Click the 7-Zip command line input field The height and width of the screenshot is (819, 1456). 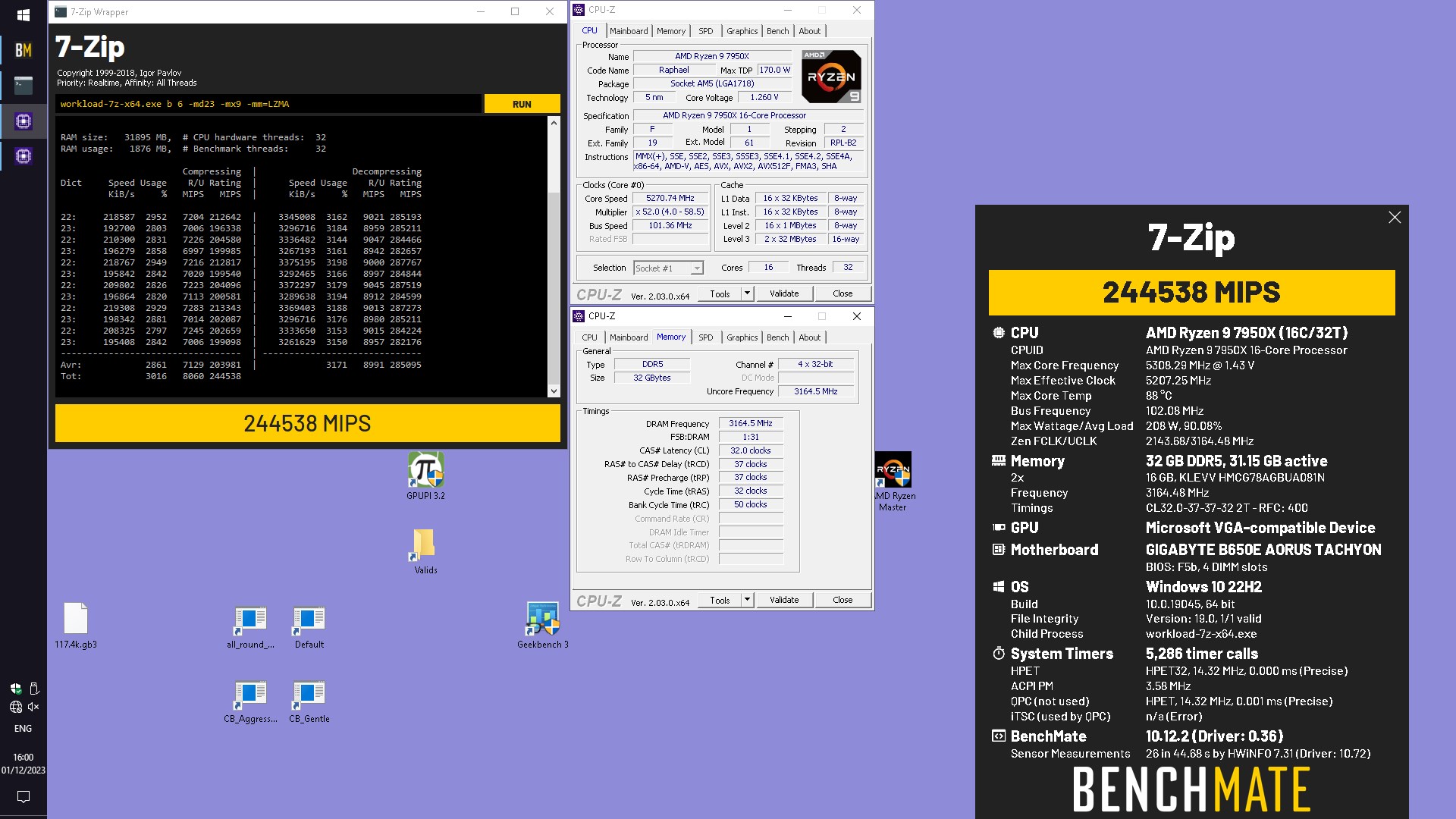tap(268, 104)
